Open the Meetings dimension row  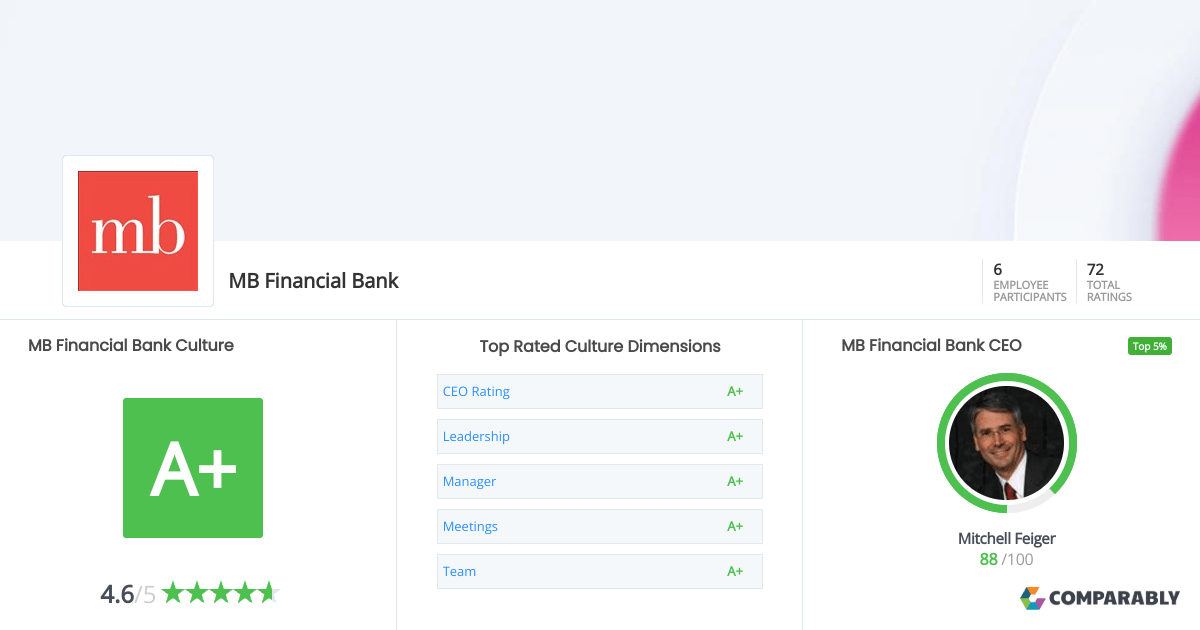[600, 526]
